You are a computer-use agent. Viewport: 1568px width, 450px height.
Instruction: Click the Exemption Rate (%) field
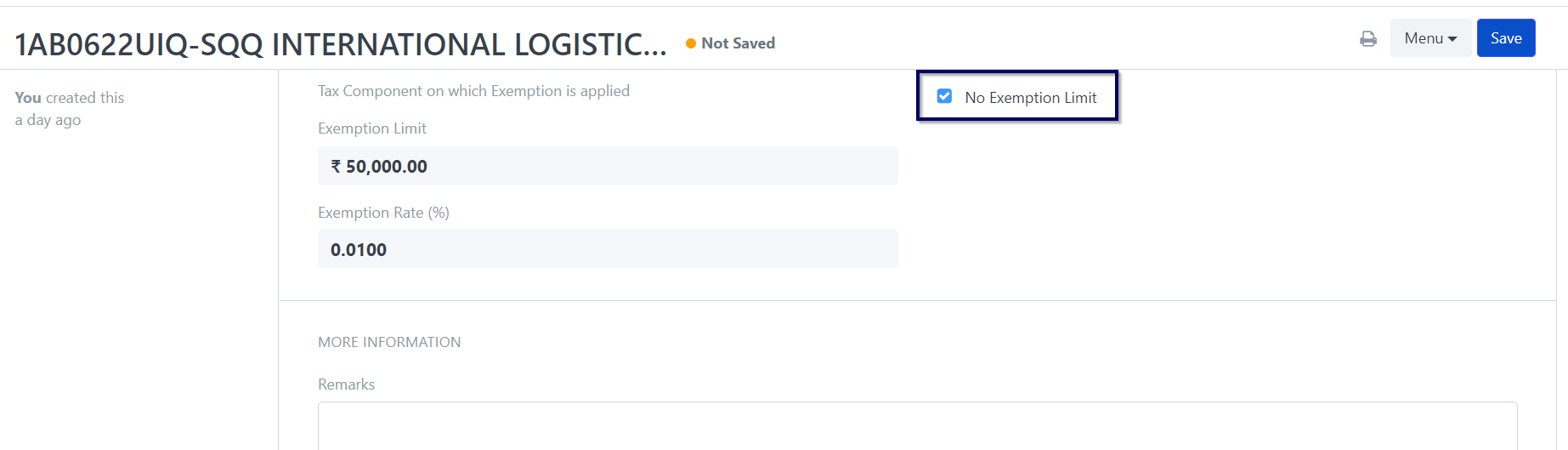[608, 249]
